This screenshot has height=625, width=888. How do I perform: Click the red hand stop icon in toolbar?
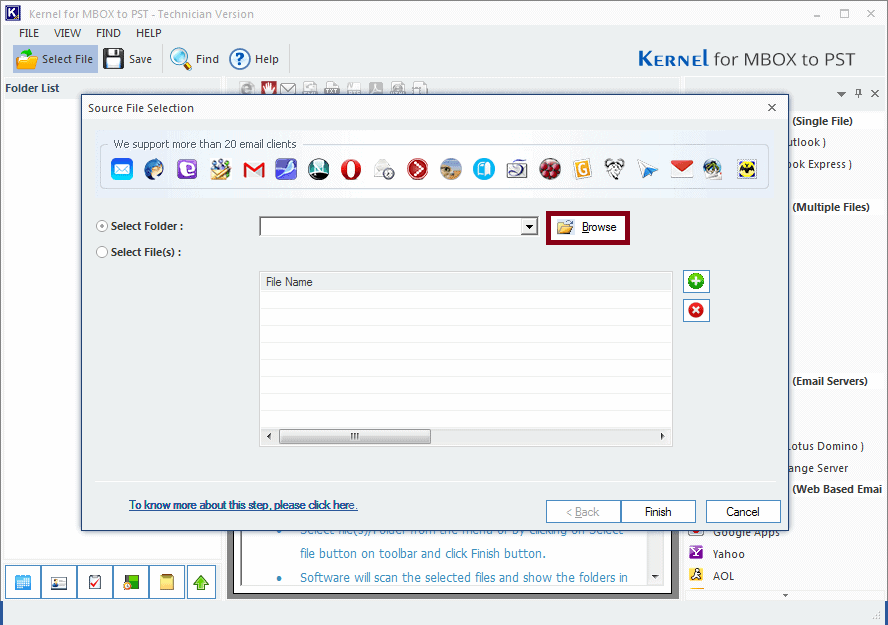268,88
